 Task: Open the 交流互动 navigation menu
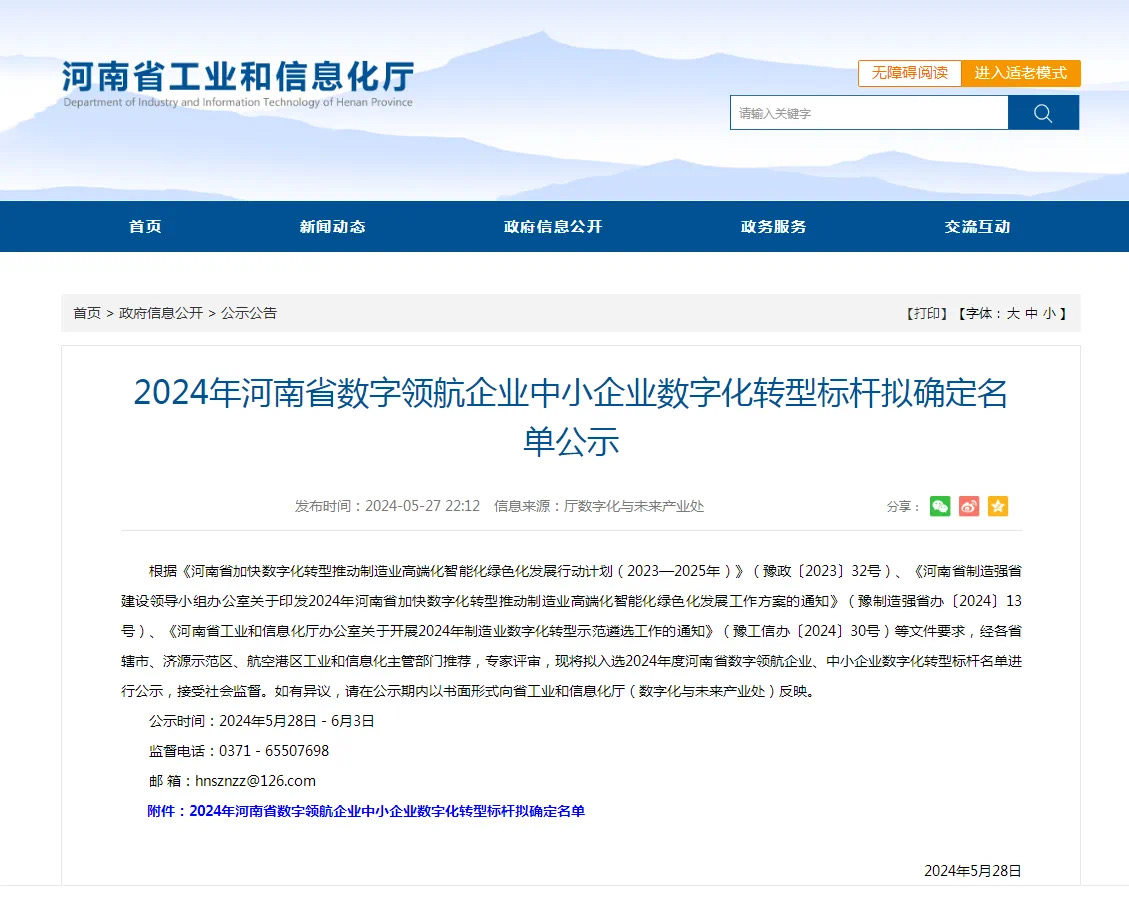pos(977,227)
